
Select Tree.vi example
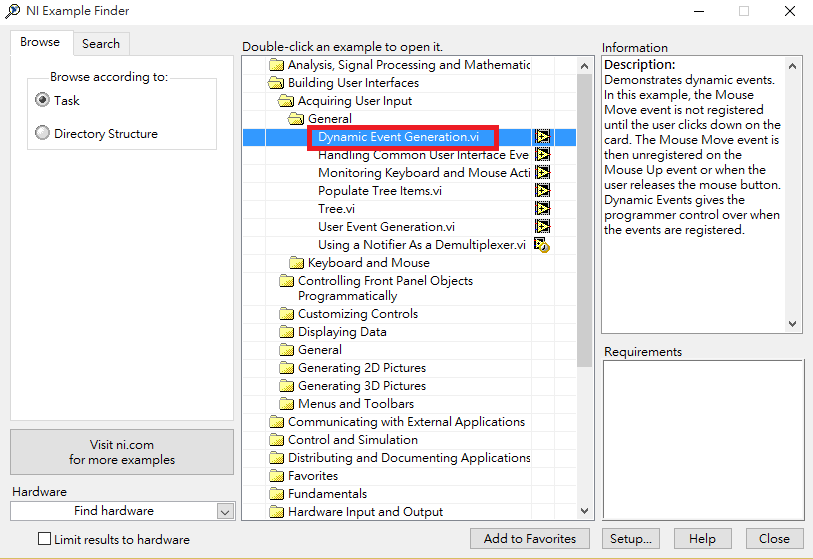(x=337, y=209)
